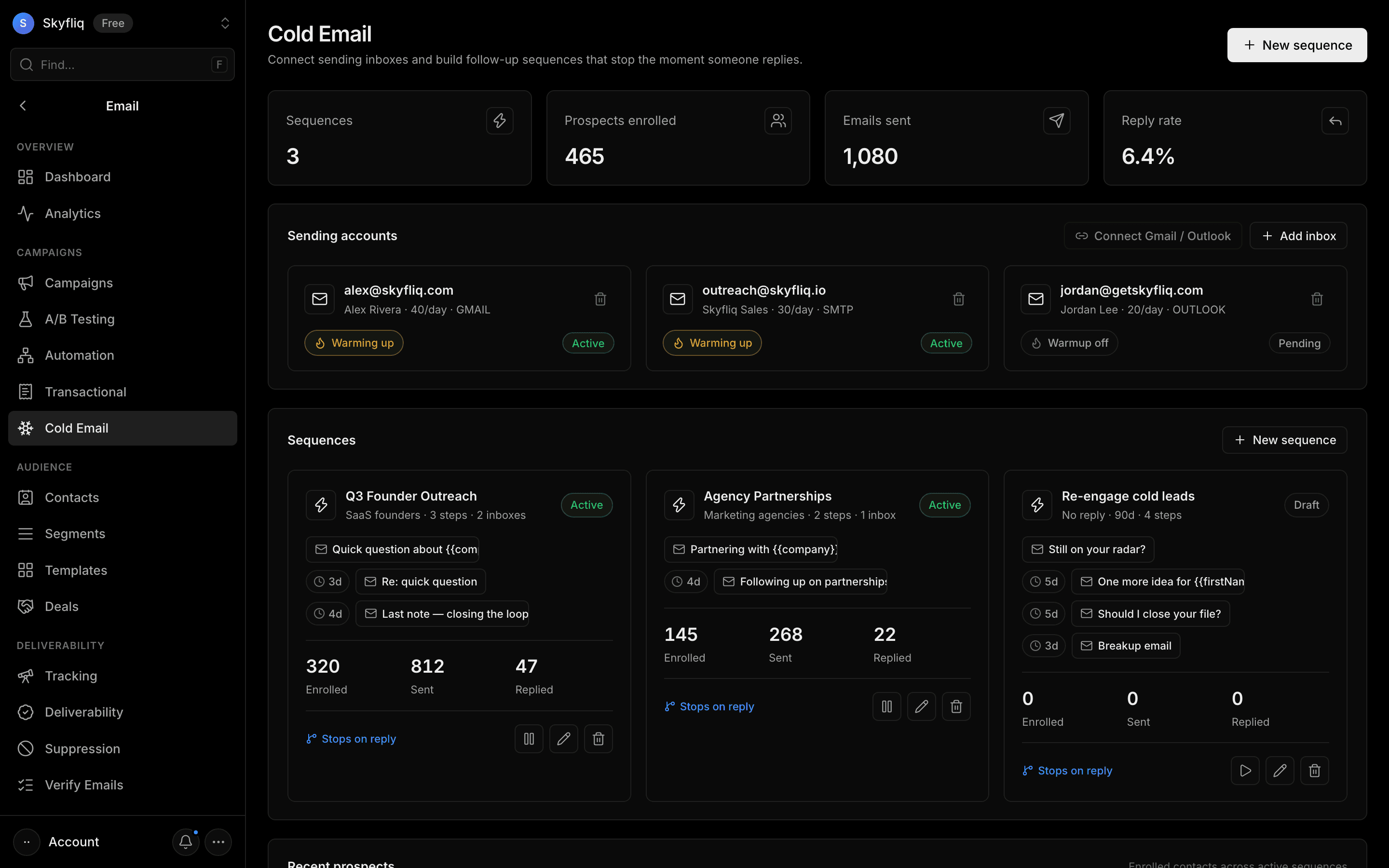Viewport: 1389px width, 868px height.
Task: Focus the Find search field
Action: click(x=122, y=64)
